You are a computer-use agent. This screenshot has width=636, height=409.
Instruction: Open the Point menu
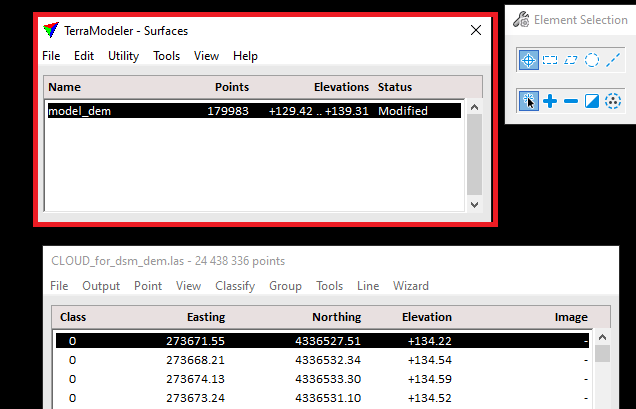(x=148, y=286)
